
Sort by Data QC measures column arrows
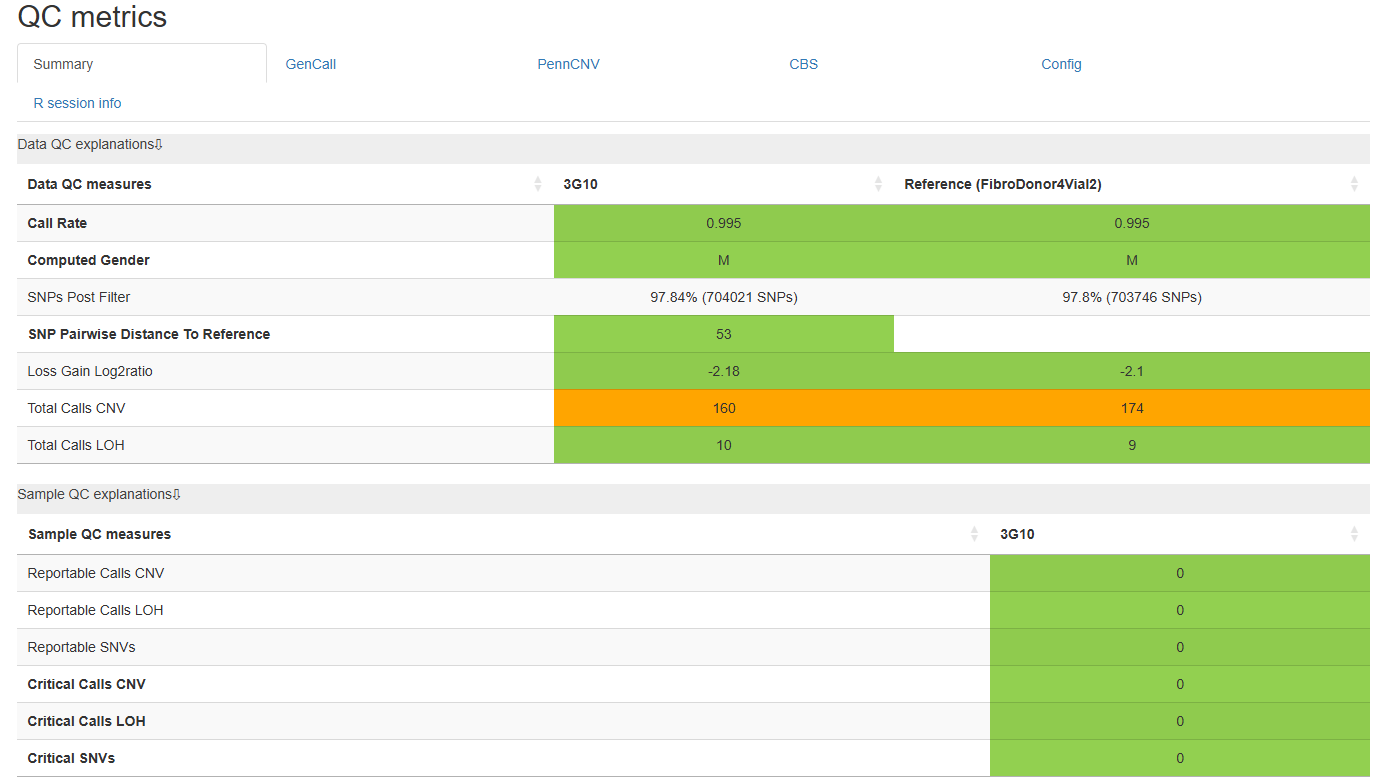click(x=538, y=184)
